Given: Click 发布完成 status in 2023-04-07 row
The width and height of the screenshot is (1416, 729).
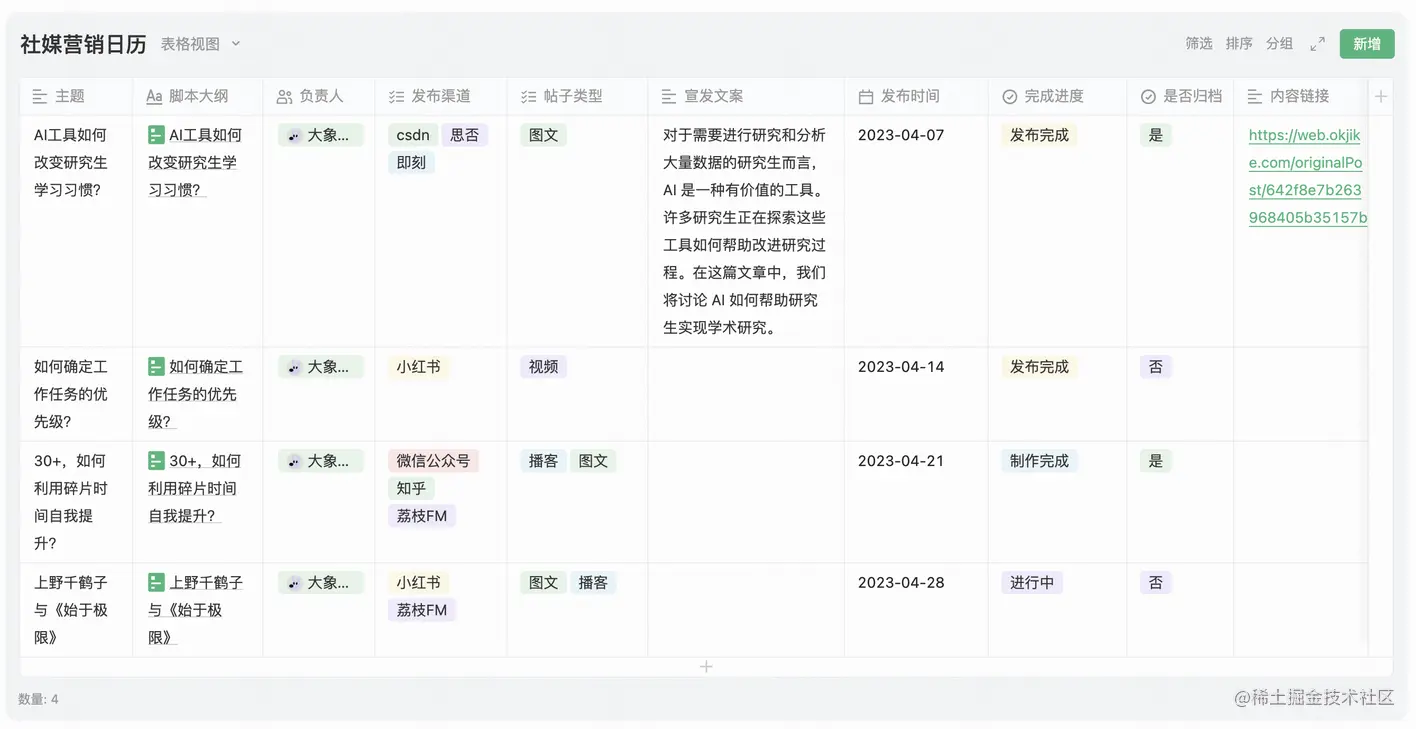Looking at the screenshot, I should point(1039,135).
